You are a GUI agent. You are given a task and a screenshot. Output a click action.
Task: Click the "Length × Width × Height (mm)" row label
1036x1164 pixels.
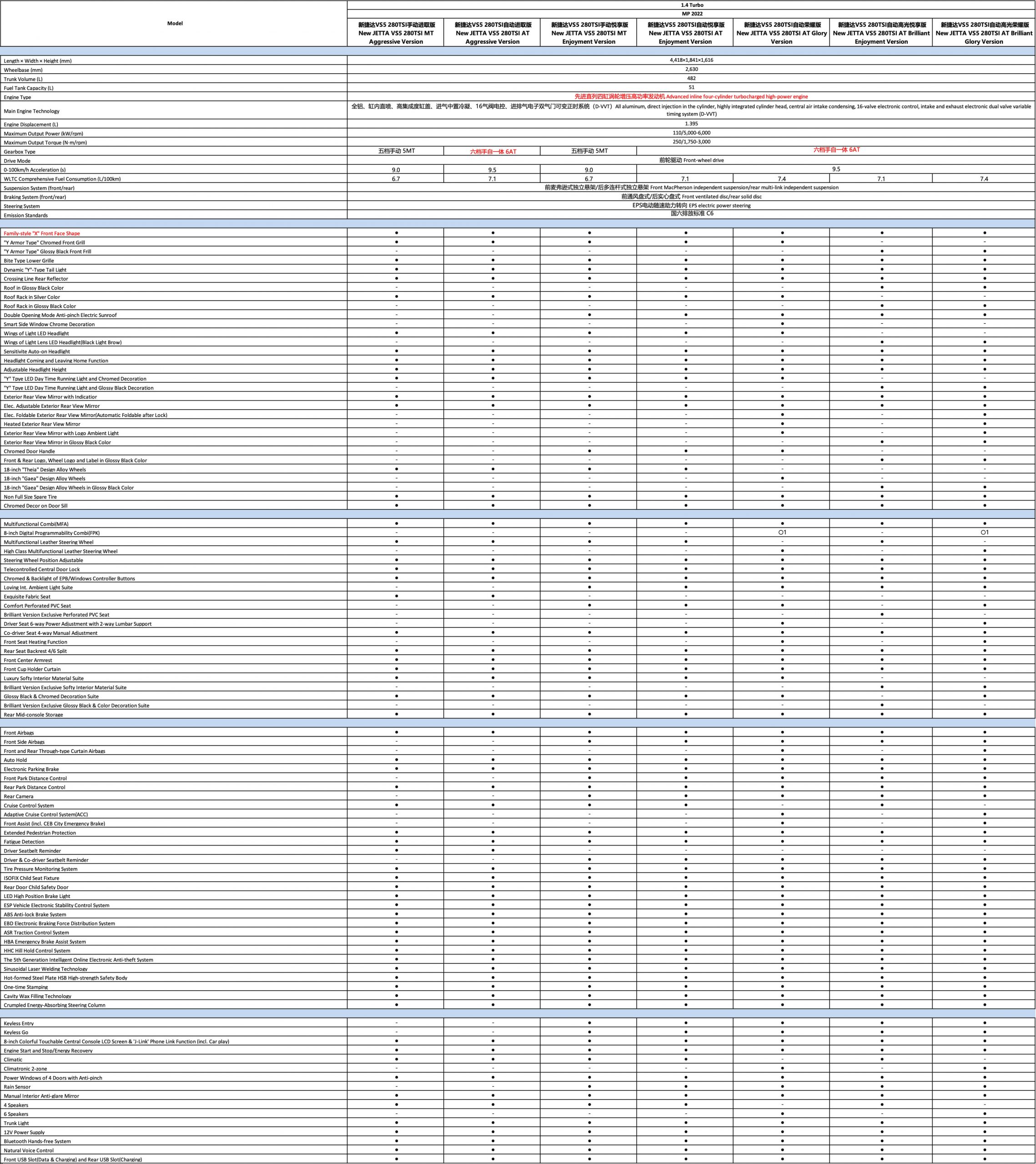pos(38,61)
